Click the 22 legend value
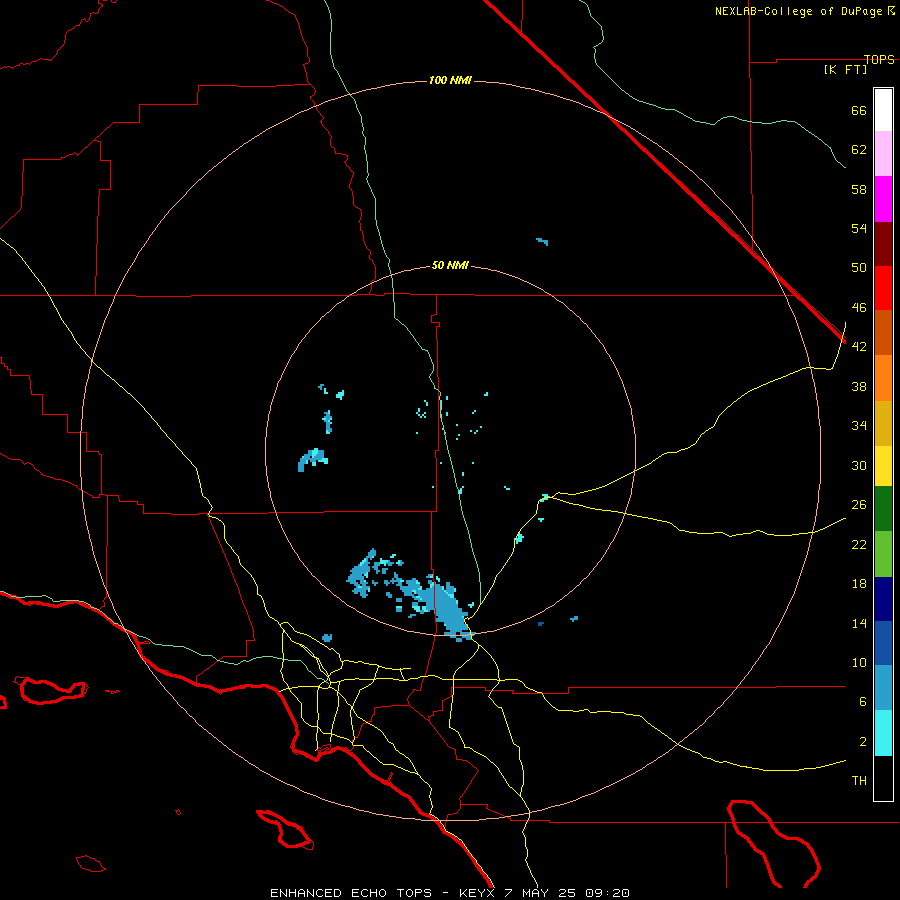The width and height of the screenshot is (900, 900). coord(859,544)
